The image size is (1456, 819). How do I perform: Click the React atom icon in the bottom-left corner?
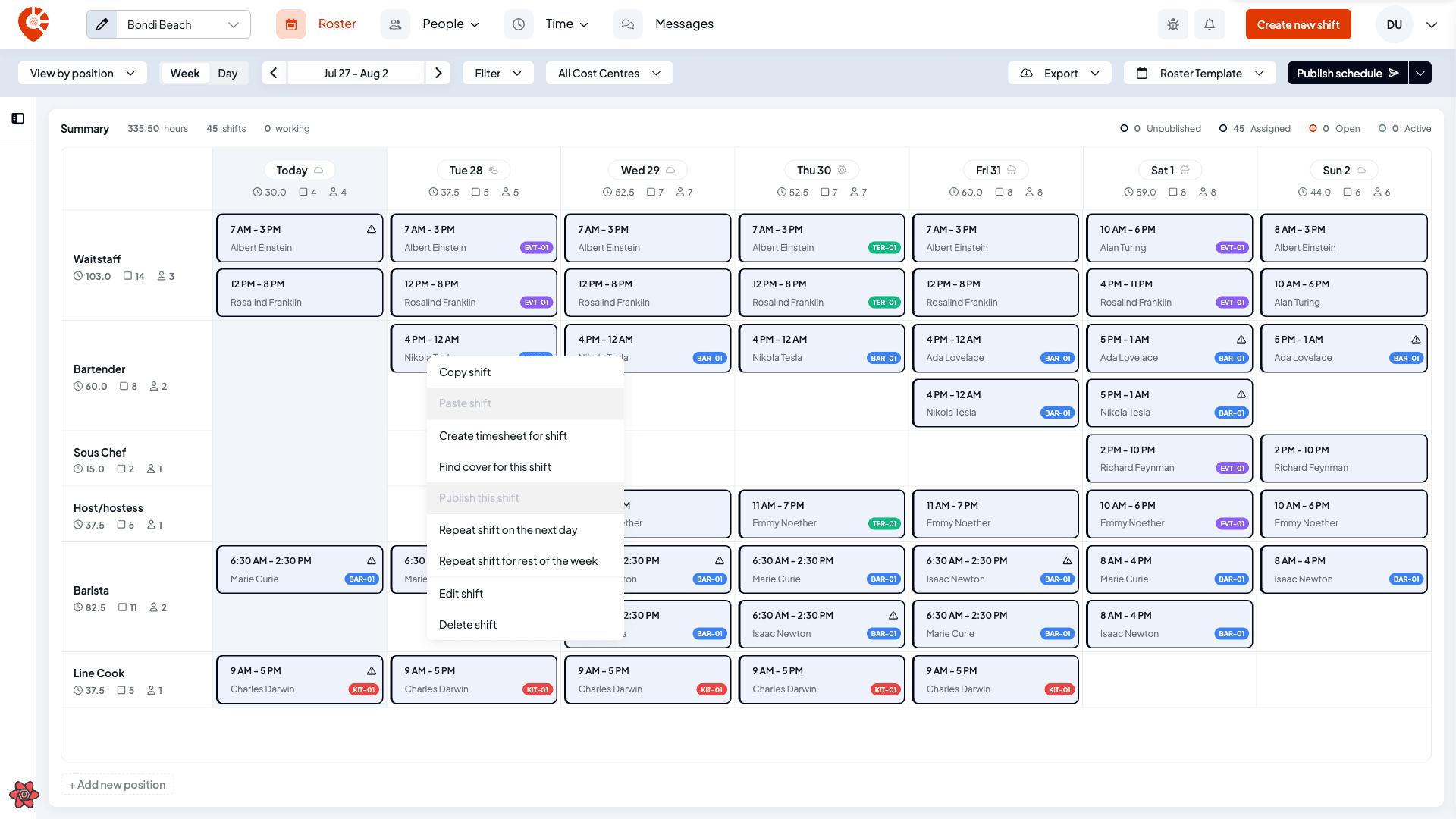click(24, 794)
